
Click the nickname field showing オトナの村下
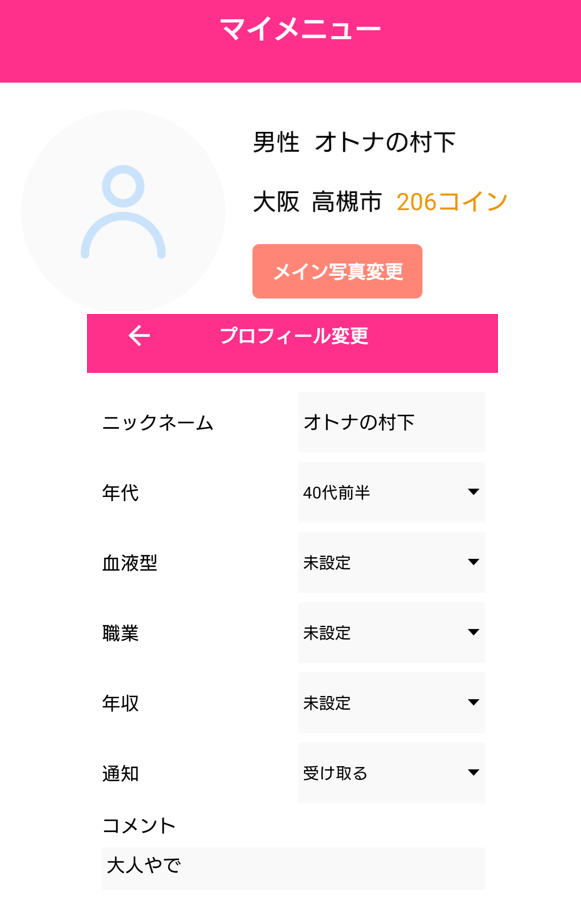(x=391, y=422)
